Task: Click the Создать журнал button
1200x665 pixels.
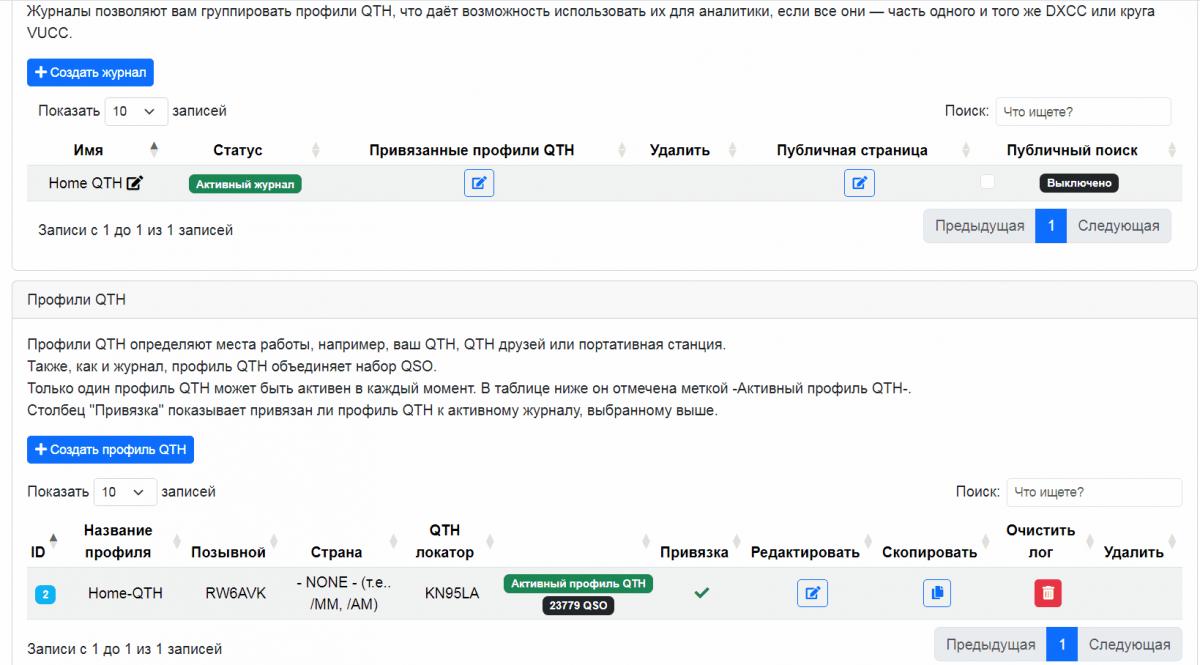Action: (x=90, y=72)
